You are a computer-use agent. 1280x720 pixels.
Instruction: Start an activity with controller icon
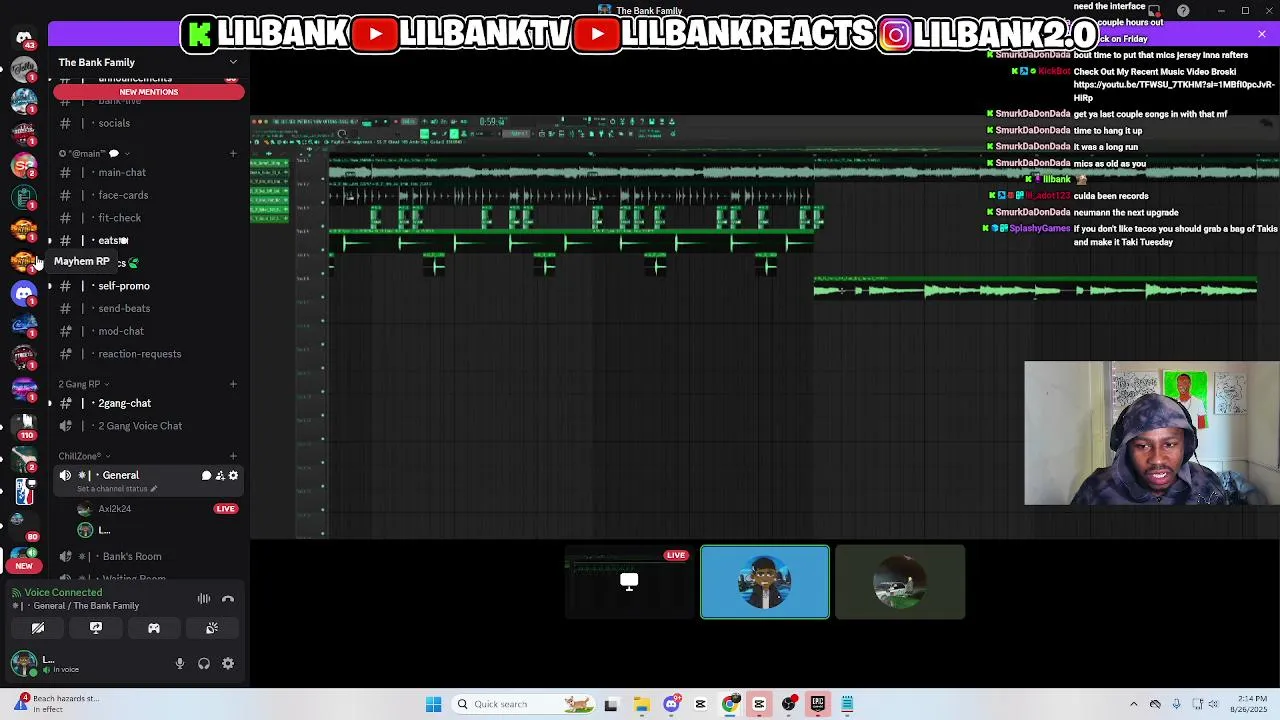(154, 628)
